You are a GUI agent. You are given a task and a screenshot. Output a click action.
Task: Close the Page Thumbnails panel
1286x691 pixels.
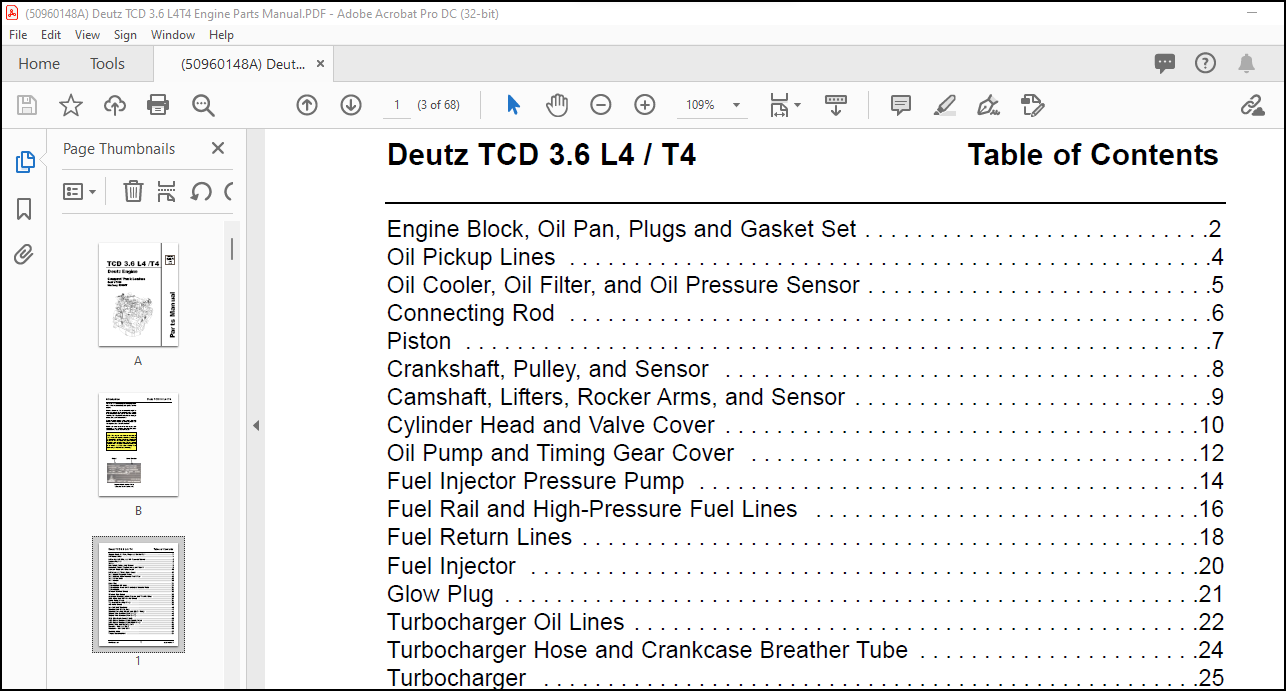click(218, 148)
